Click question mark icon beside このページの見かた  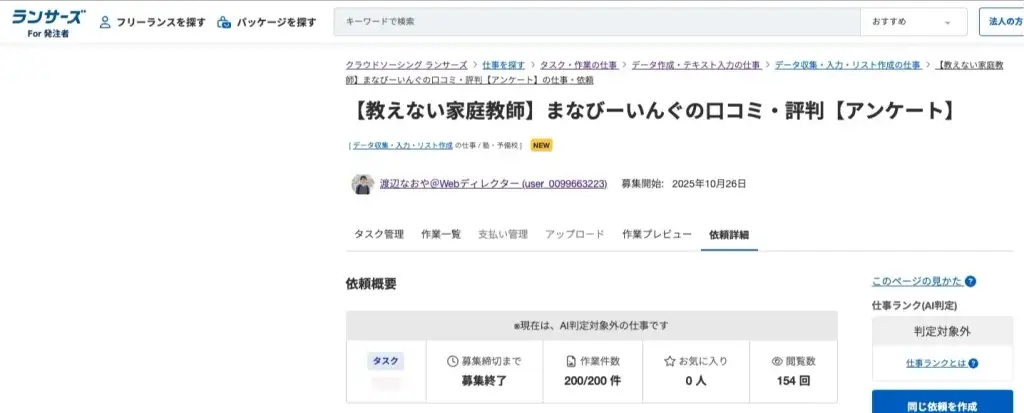coord(970,282)
